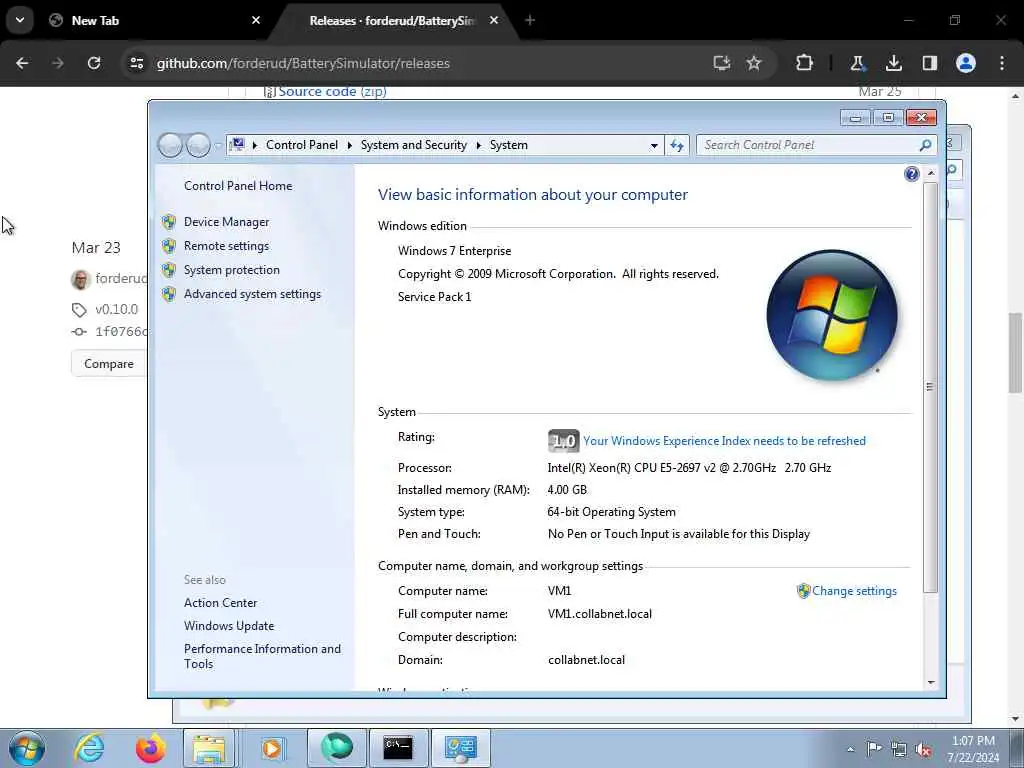Open Firefox from the taskbar

pyautogui.click(x=150, y=748)
